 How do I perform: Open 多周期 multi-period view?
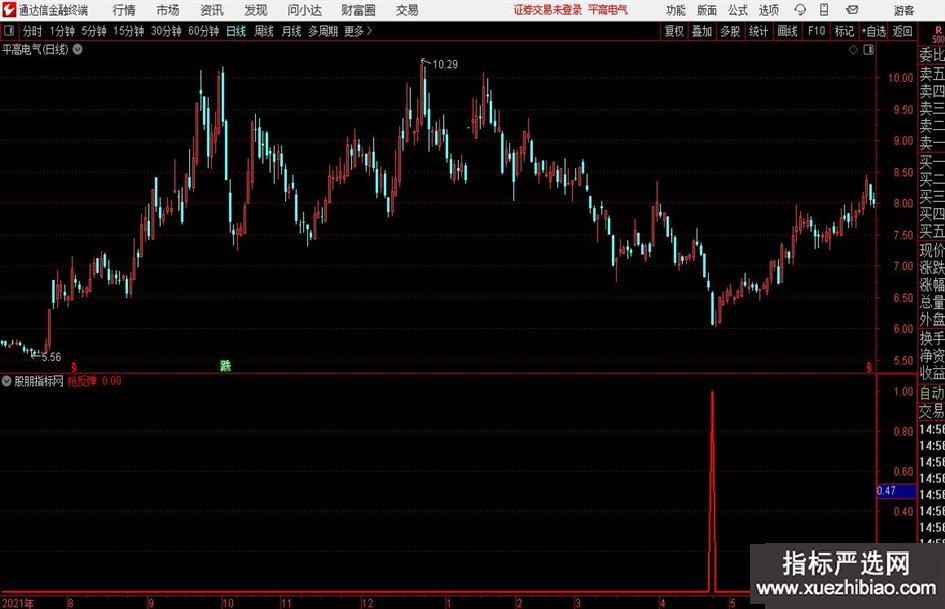pyautogui.click(x=322, y=31)
